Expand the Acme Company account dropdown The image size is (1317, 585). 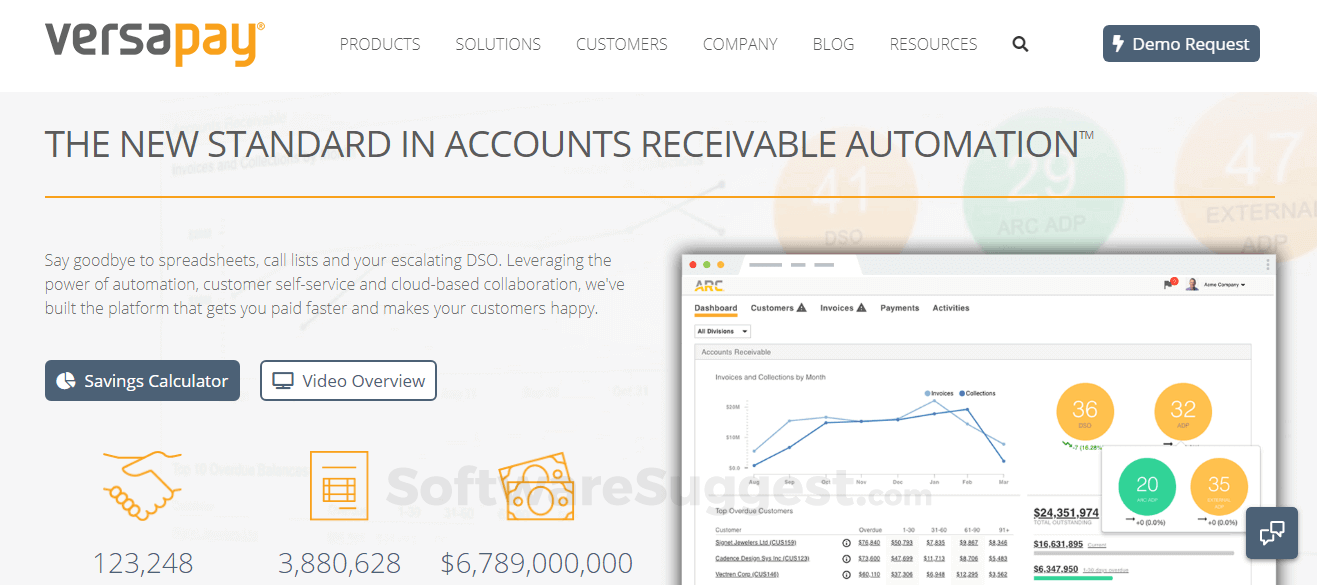[x=1225, y=285]
